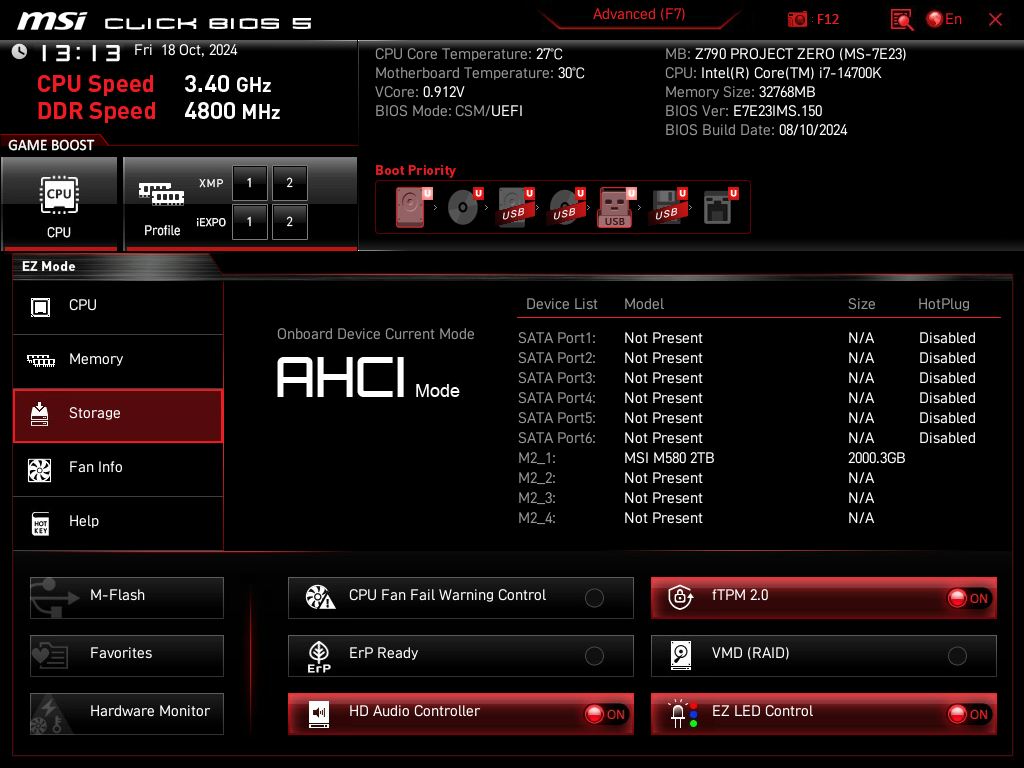1024x768 pixels.
Task: Select XMP profile 2
Action: [x=289, y=183]
